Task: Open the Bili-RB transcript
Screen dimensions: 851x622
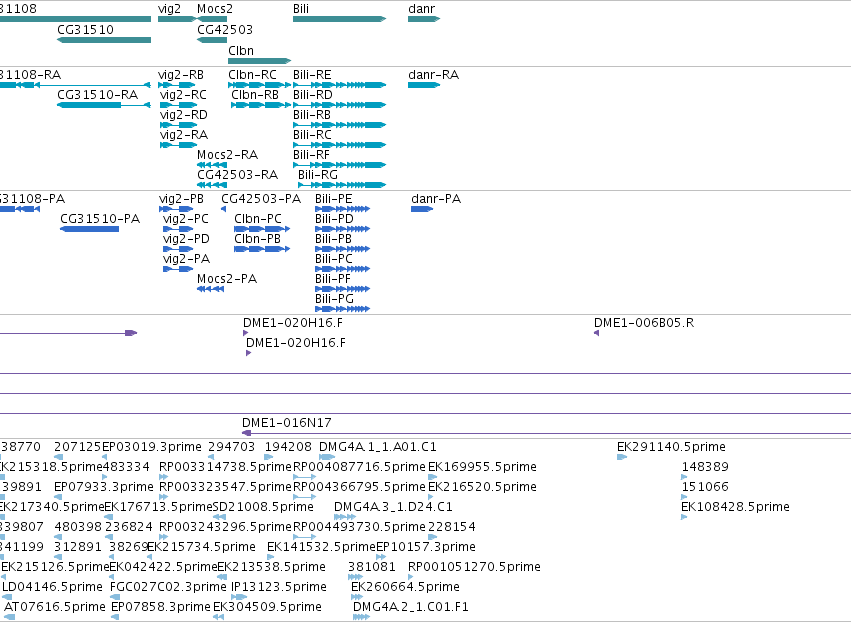Action: point(340,125)
